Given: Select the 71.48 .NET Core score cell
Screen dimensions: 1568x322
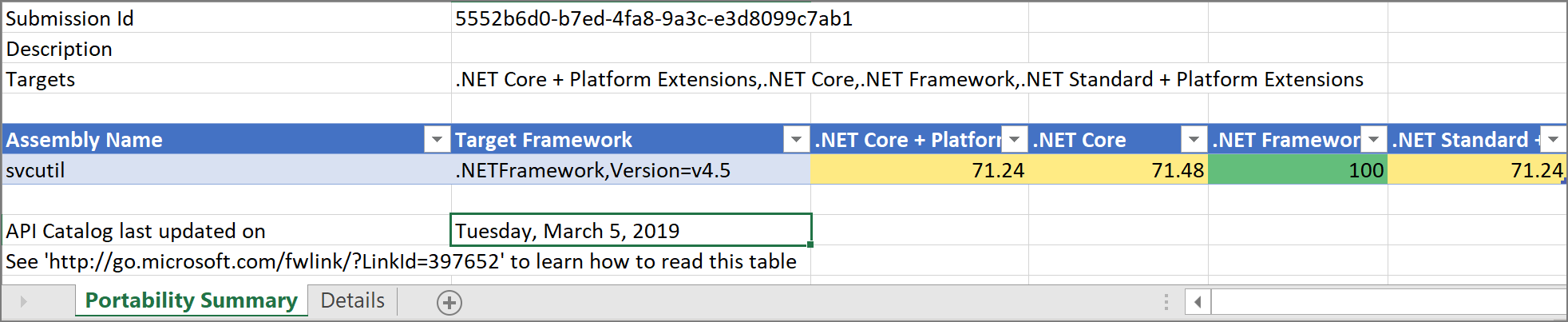Looking at the screenshot, I should (x=1119, y=170).
